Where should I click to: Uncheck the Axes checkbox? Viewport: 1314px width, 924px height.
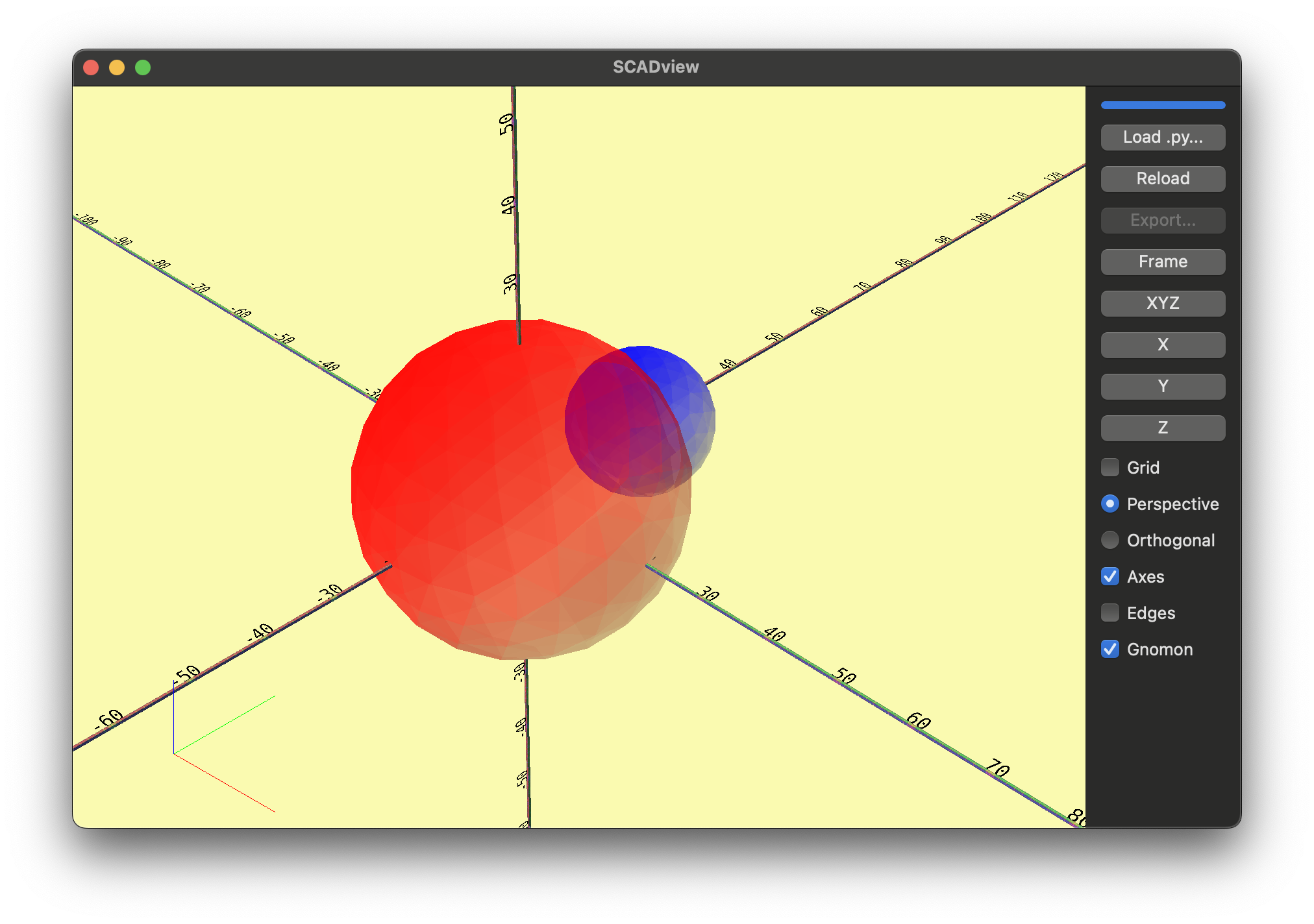point(1111,576)
